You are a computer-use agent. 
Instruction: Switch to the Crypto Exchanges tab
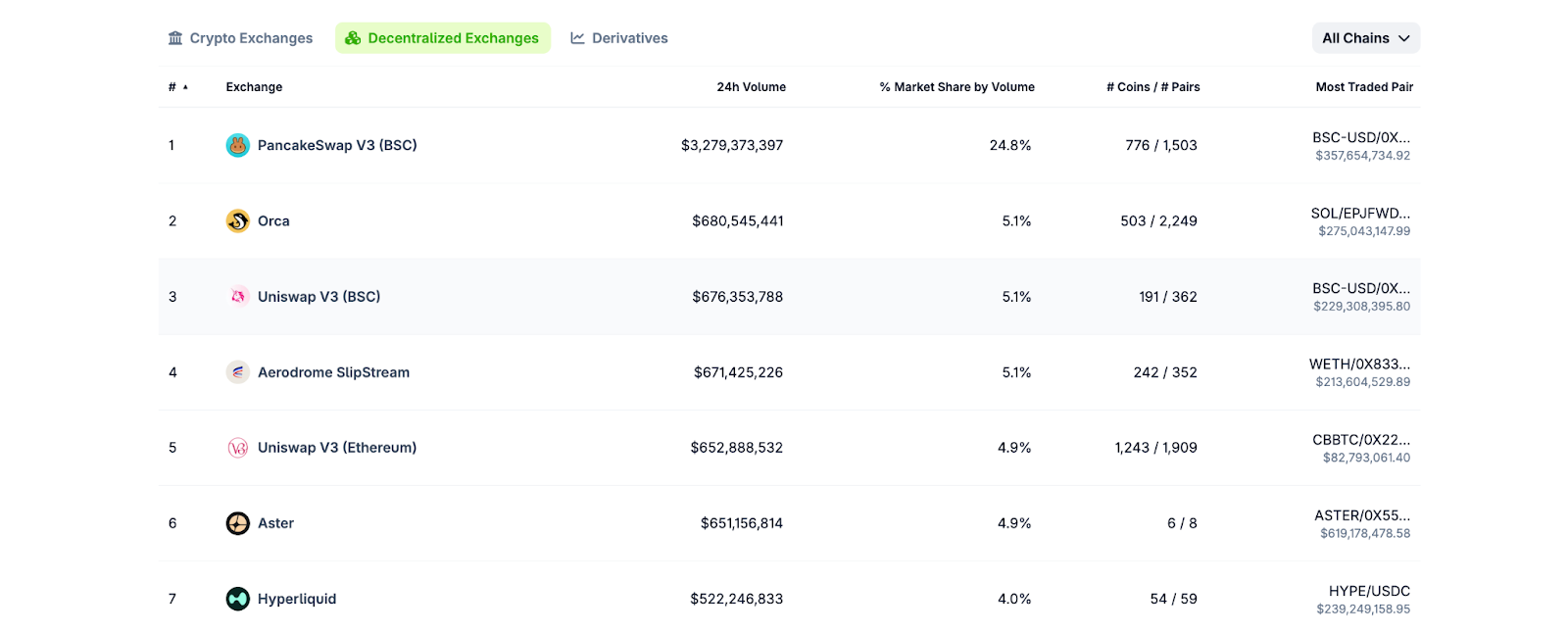pos(240,38)
